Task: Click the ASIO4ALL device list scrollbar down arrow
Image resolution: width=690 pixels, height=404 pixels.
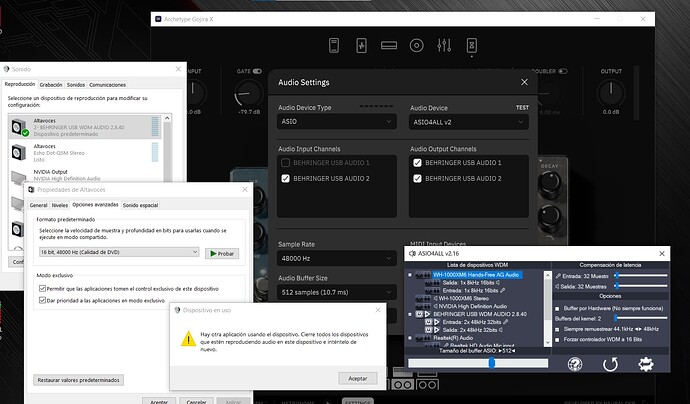Action: [547, 342]
